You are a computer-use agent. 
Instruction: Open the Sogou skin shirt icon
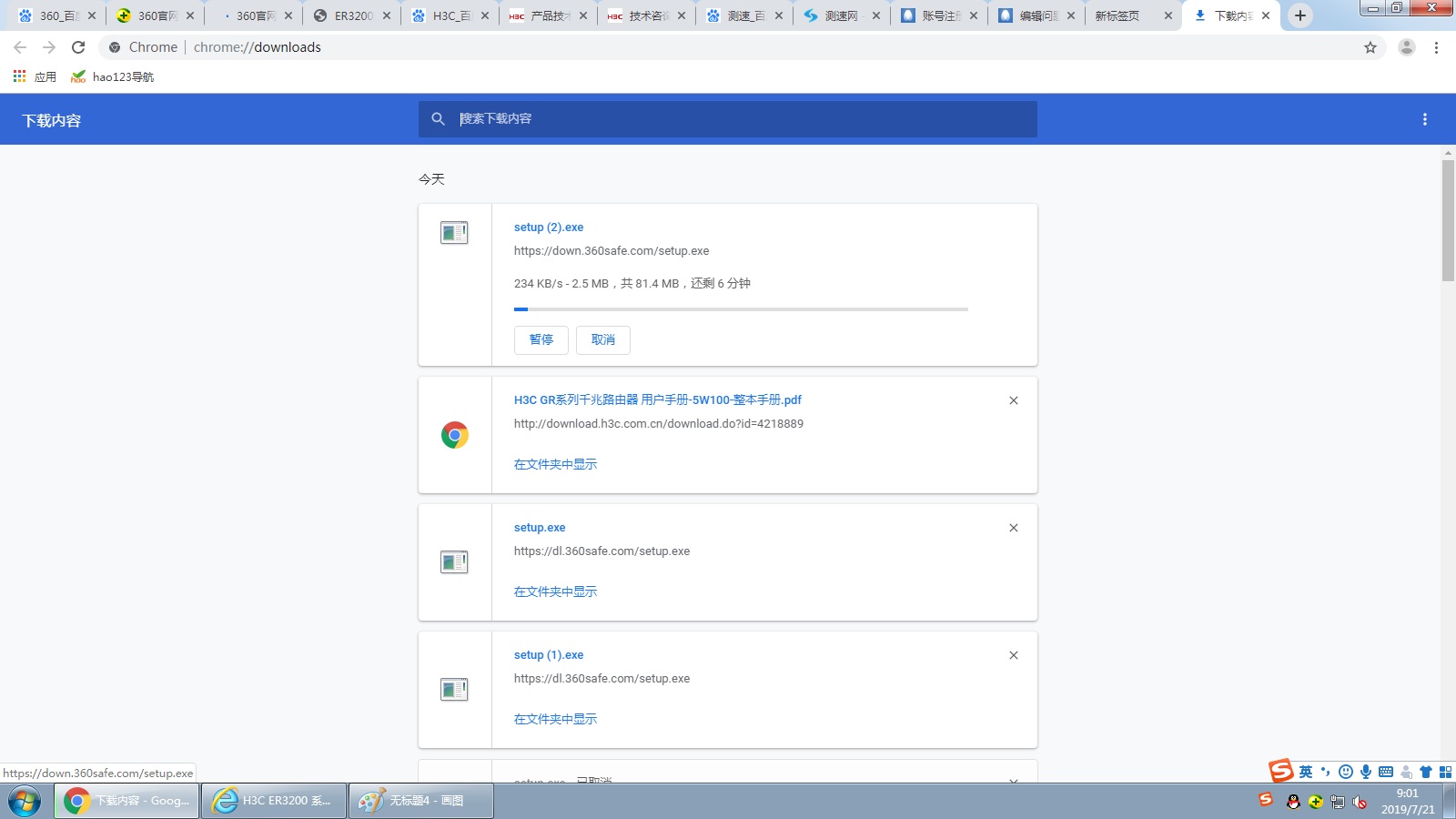pos(1426,772)
